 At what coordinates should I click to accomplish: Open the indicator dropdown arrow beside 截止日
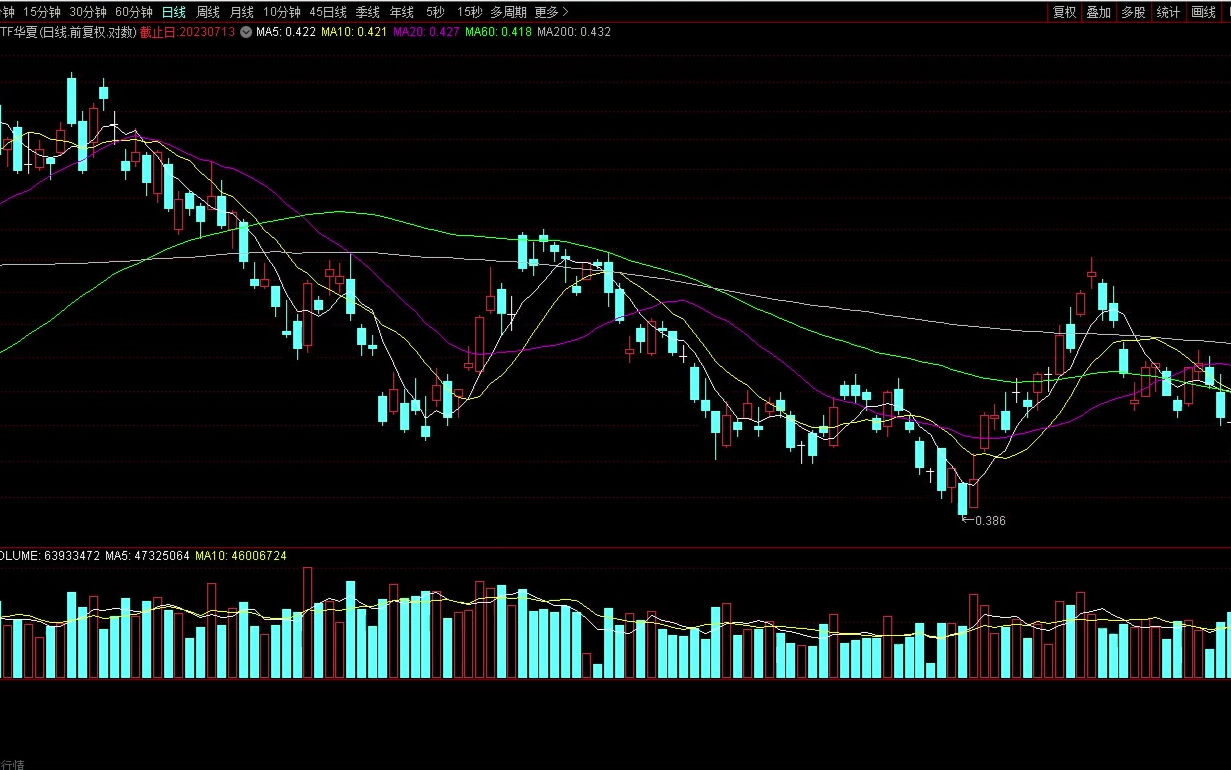tap(246, 32)
